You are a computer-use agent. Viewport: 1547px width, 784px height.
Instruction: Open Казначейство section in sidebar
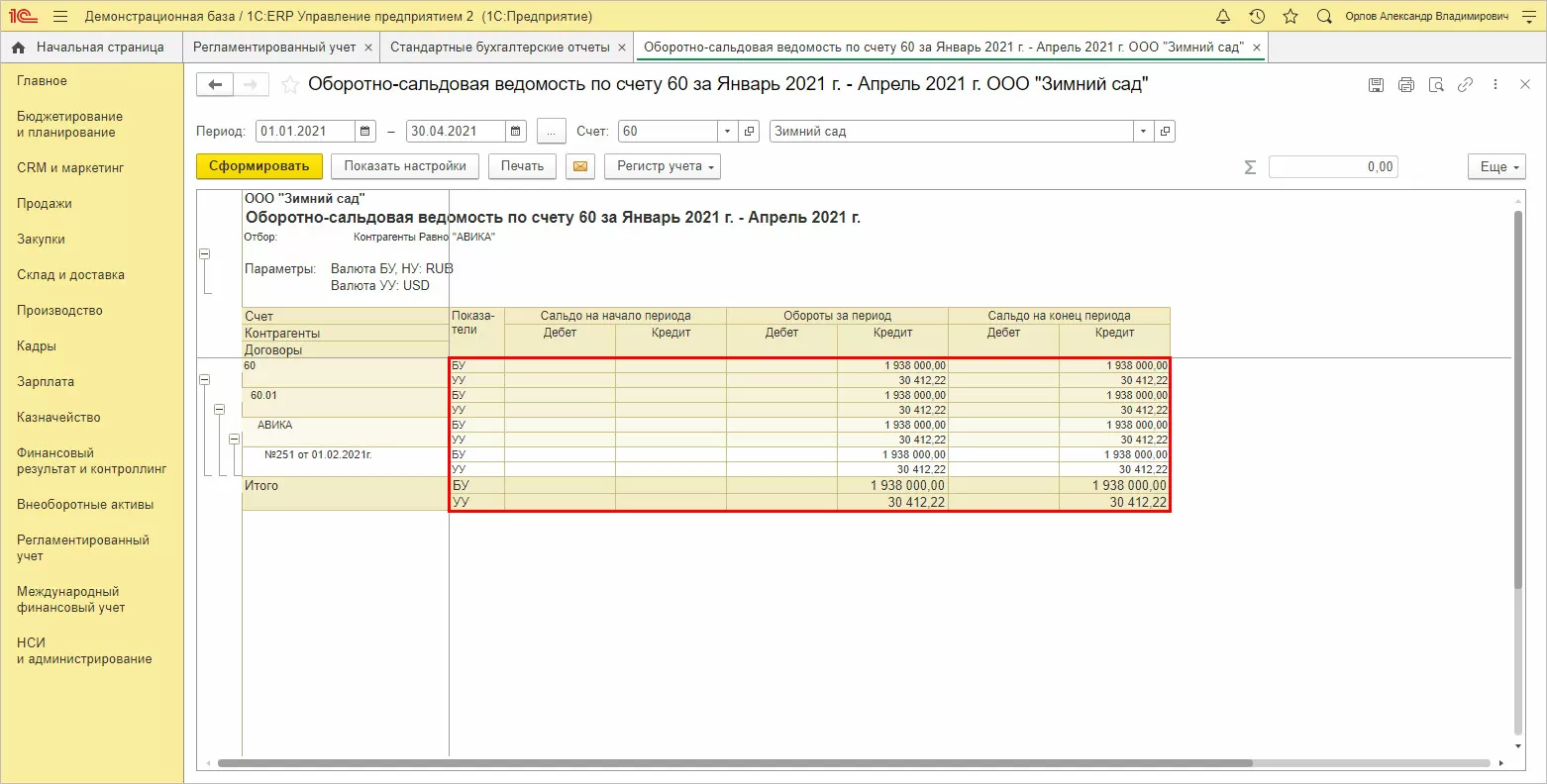58,417
